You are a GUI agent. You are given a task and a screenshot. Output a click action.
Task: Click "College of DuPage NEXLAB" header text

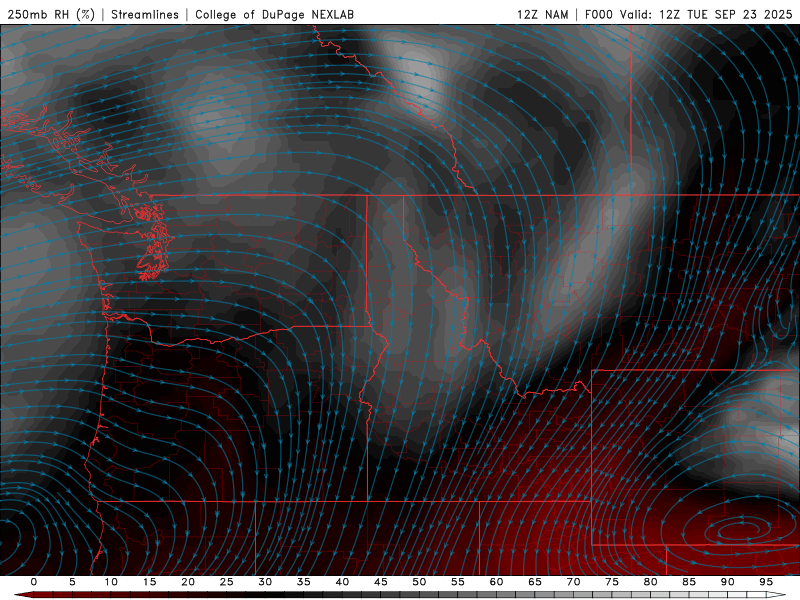tap(274, 14)
